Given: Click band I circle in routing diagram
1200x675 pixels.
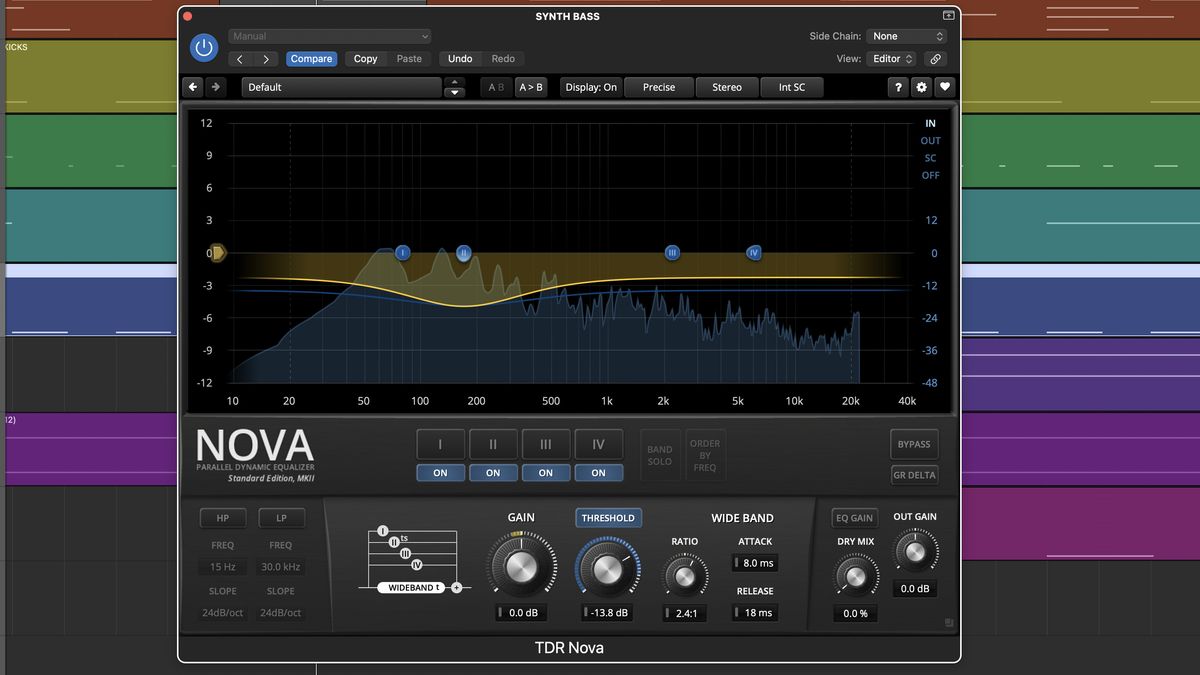Looking at the screenshot, I should [x=383, y=531].
